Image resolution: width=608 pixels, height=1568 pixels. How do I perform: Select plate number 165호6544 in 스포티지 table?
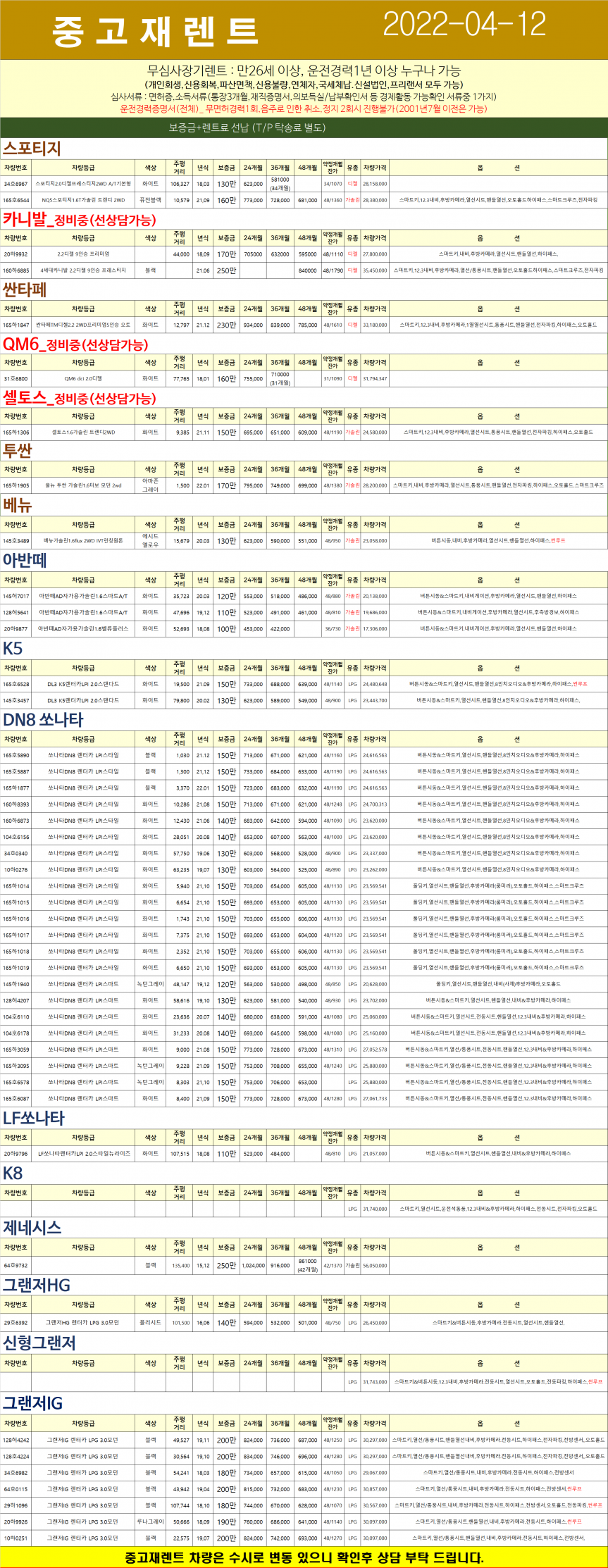pos(15,200)
